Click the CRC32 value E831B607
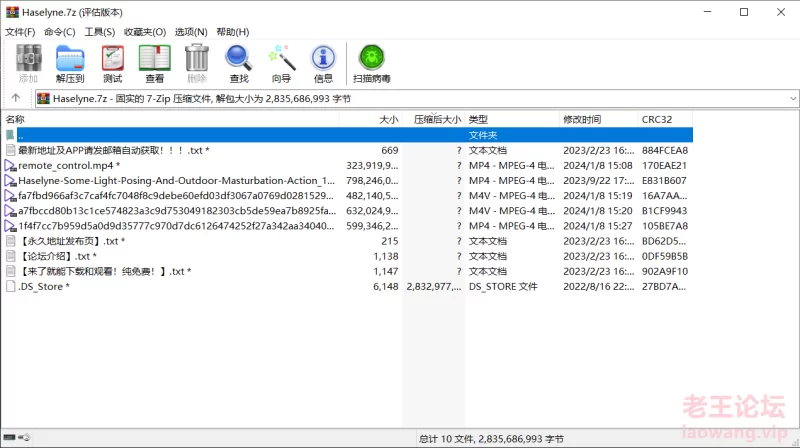 coord(664,181)
